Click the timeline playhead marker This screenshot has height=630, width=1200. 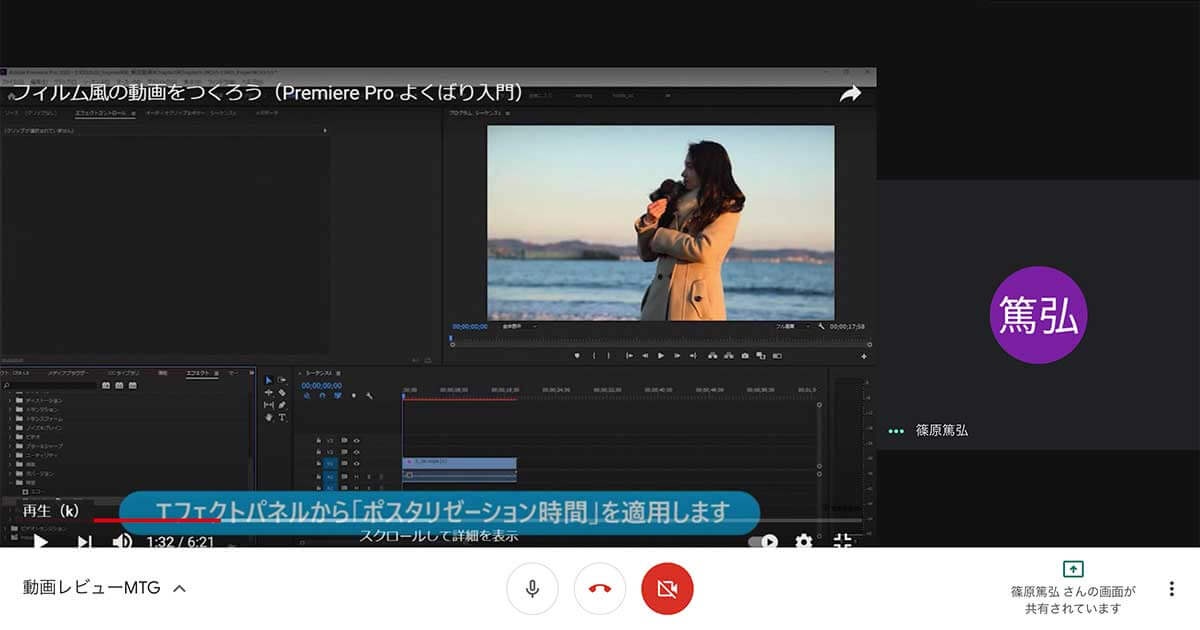tap(403, 397)
